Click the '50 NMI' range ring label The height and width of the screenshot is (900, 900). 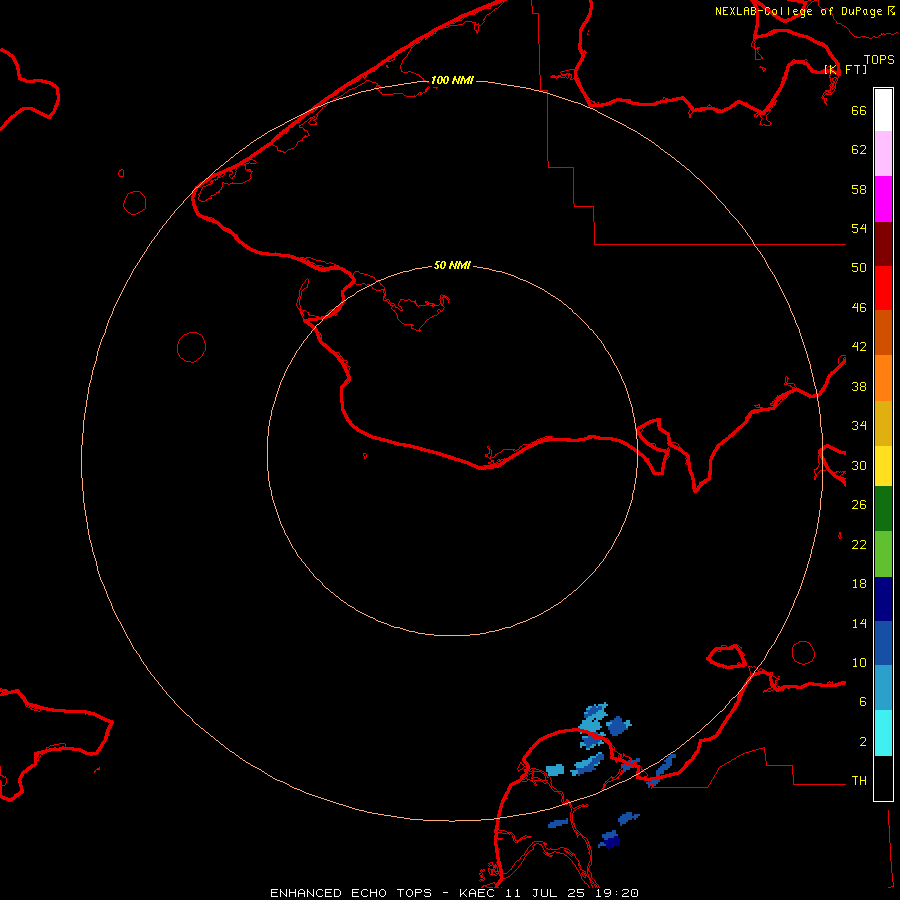[x=452, y=265]
